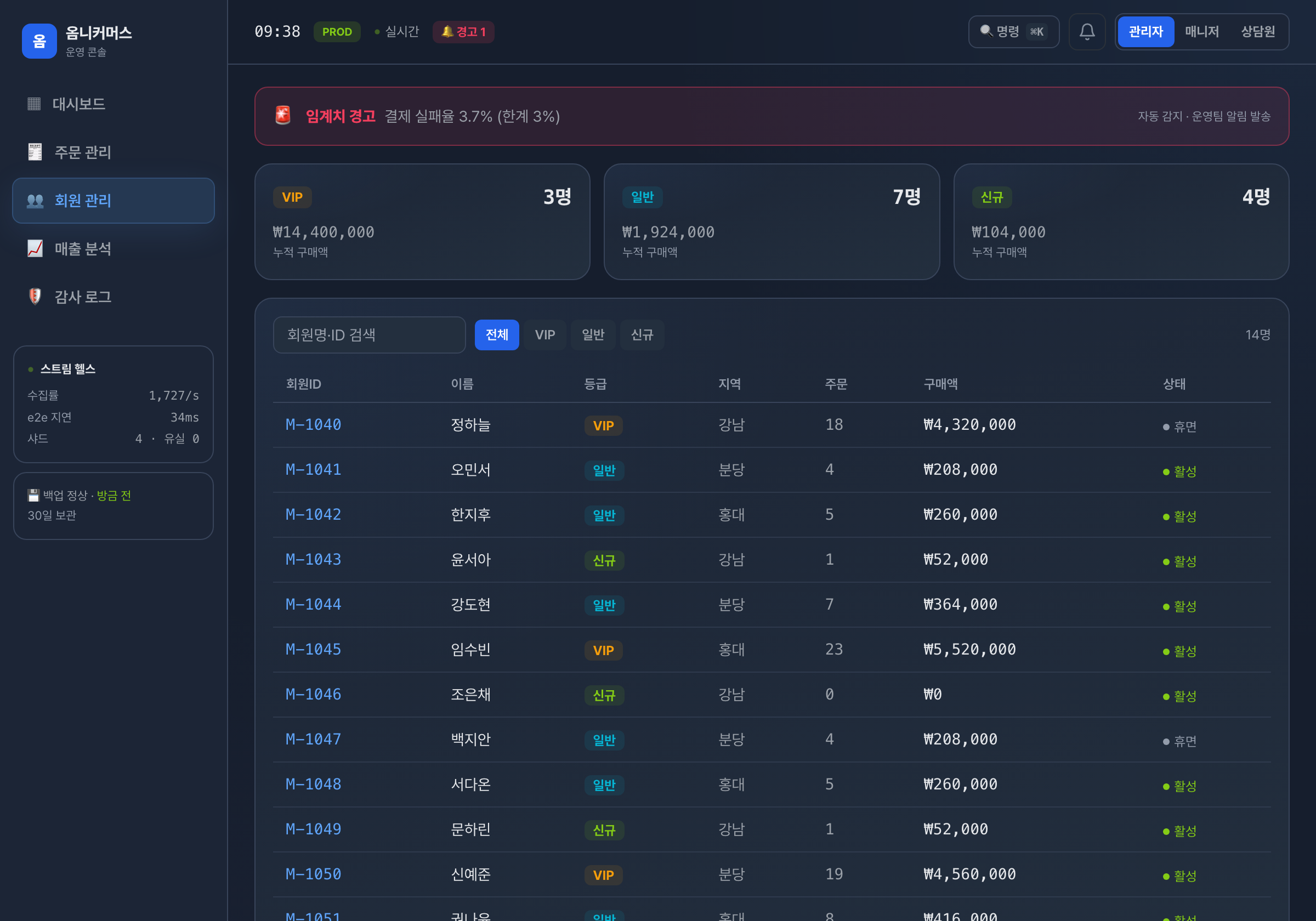
Task: Switch role to 관리자
Action: (x=1145, y=31)
